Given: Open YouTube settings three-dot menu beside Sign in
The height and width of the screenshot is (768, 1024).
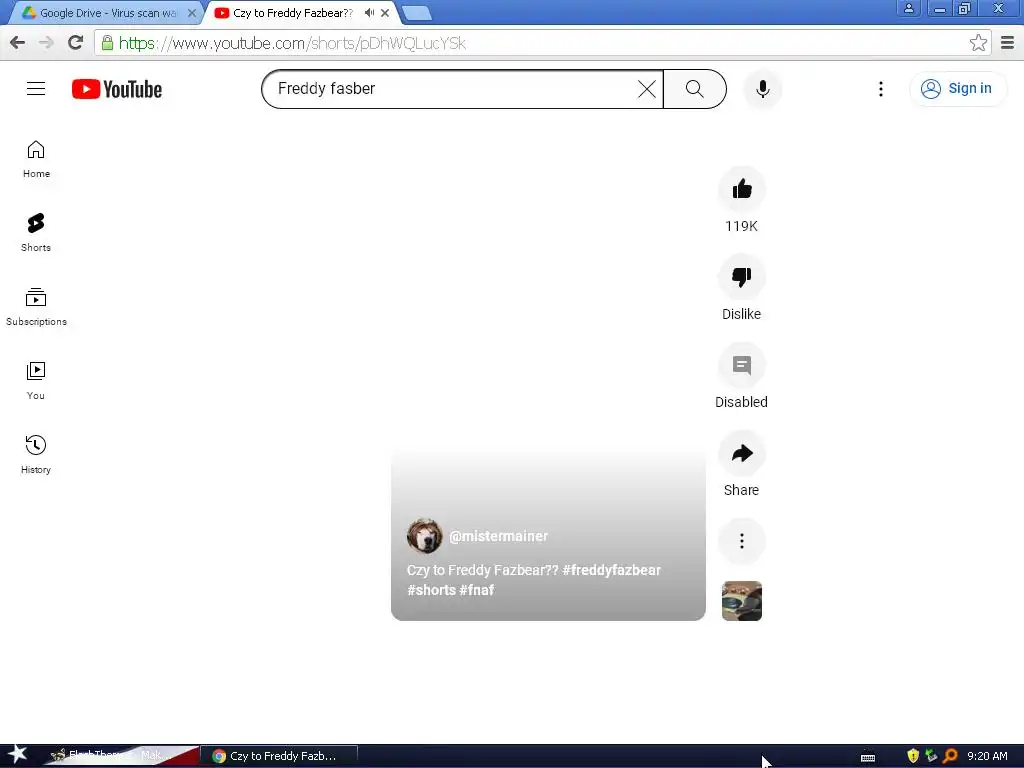Looking at the screenshot, I should point(881,89).
